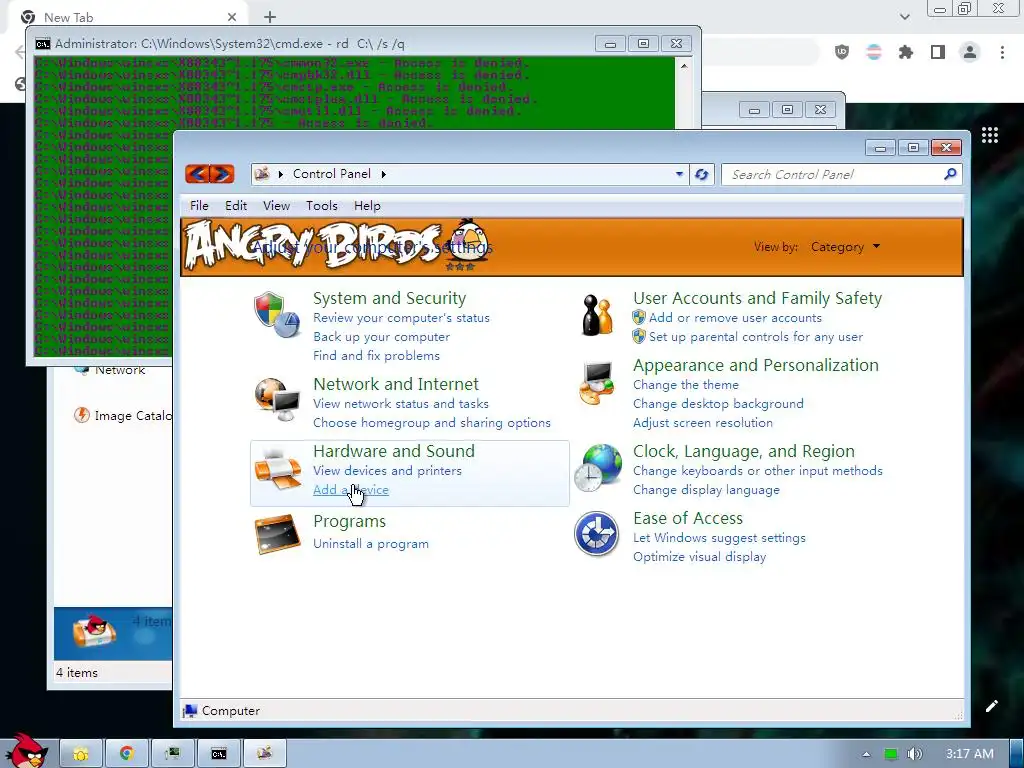Open the Chrome profile avatar icon

click(x=970, y=52)
